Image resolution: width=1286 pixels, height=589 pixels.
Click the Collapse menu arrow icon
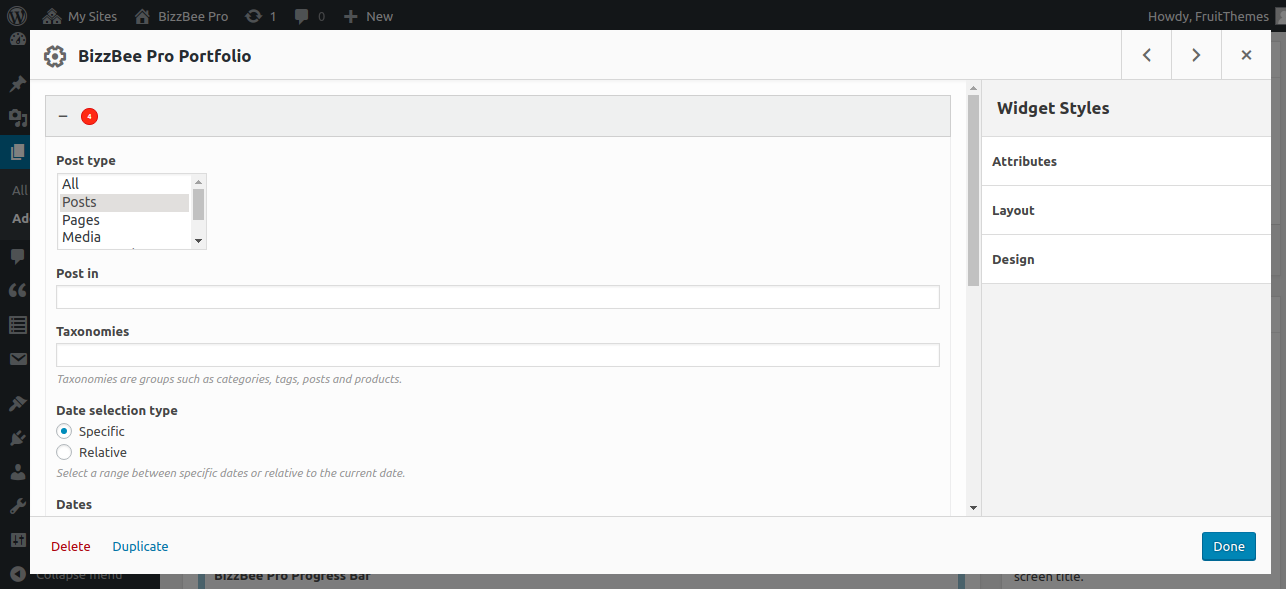point(17,574)
